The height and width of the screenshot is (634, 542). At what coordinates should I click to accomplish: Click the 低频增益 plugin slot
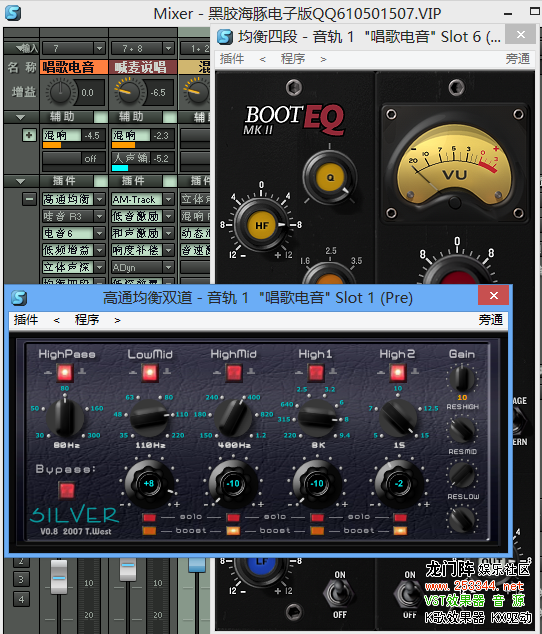68,250
